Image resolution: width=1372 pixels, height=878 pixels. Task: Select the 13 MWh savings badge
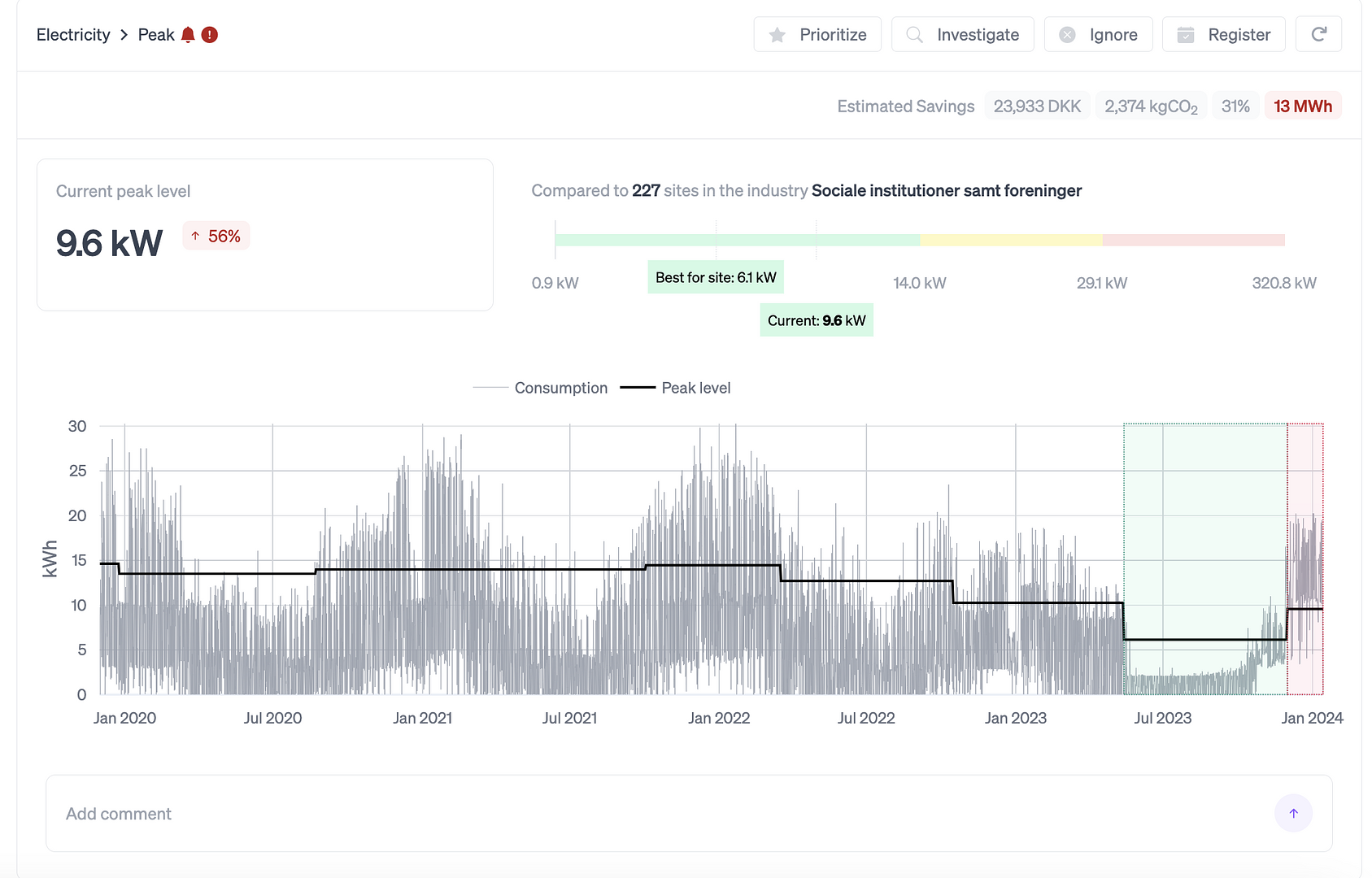1302,106
